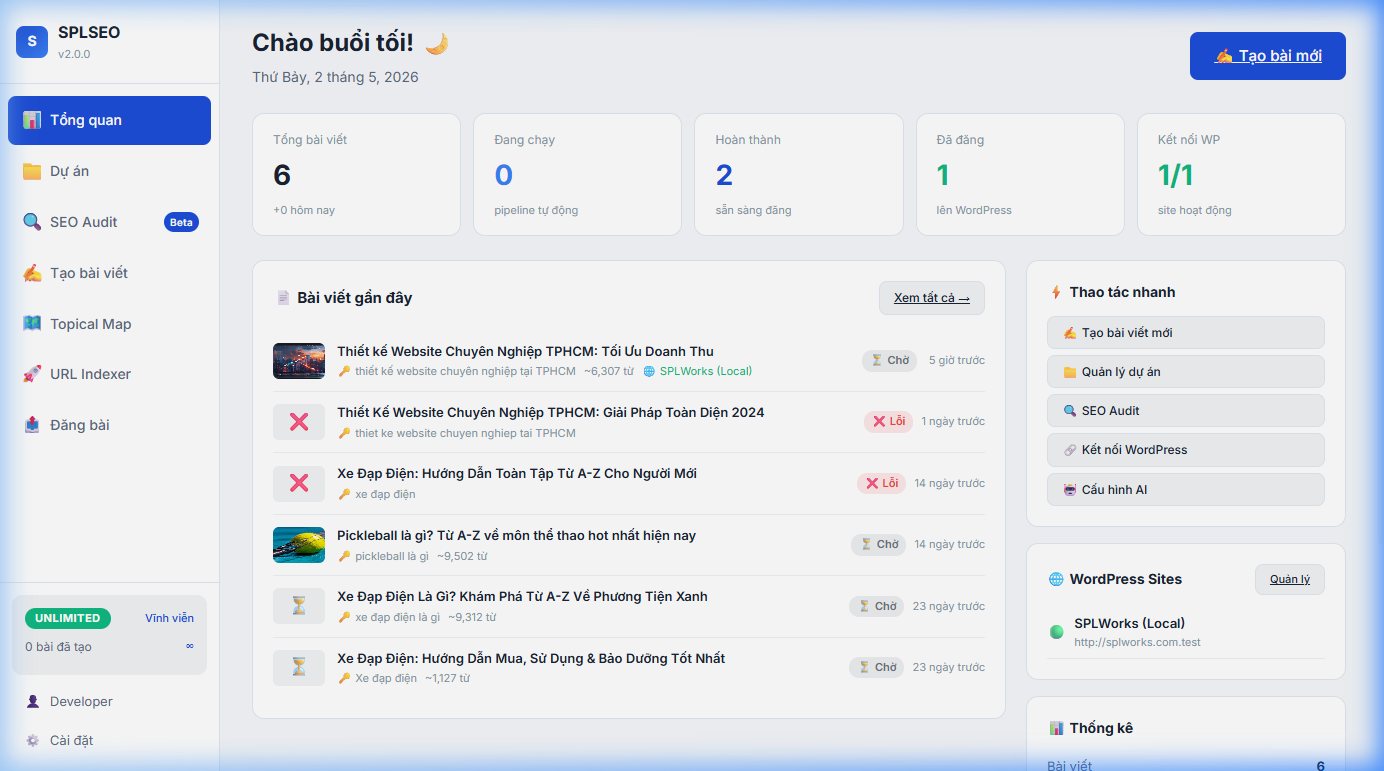Click the URL Indexer rocket icon
The height and width of the screenshot is (771, 1384).
click(x=32, y=374)
